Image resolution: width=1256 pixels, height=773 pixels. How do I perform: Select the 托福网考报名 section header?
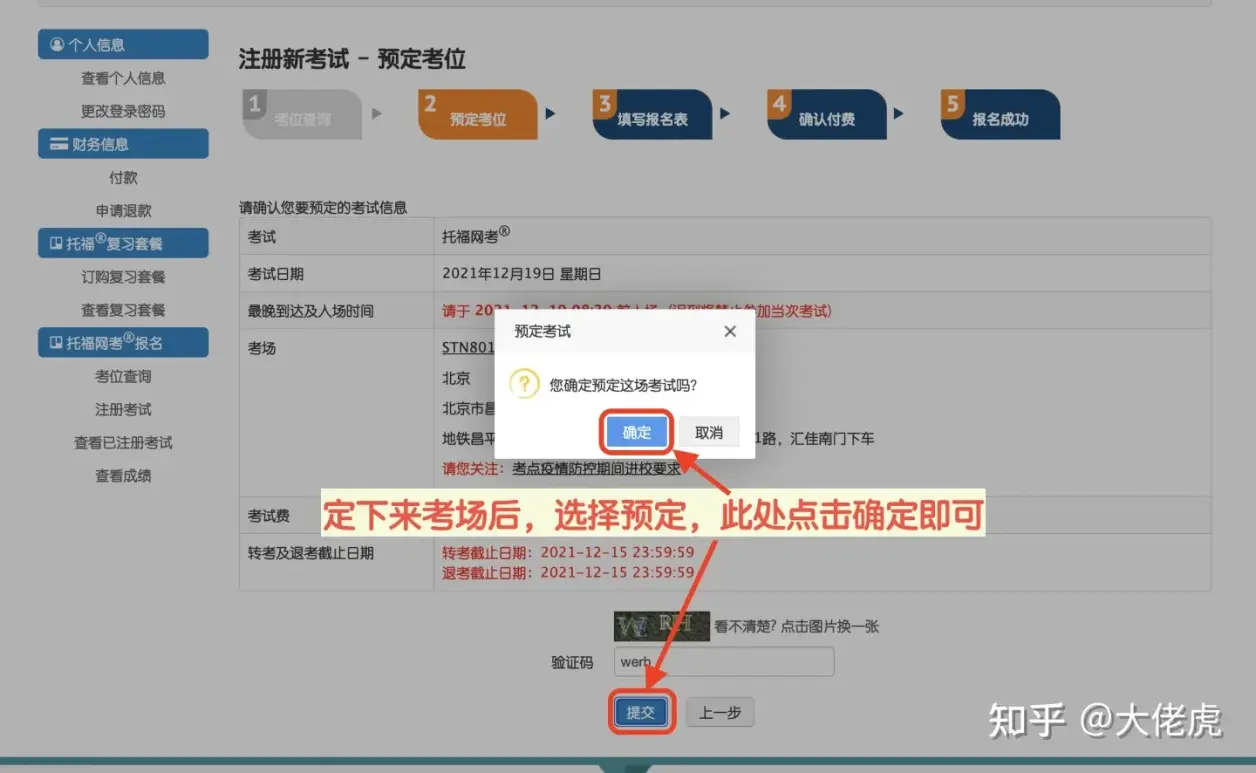(123, 343)
